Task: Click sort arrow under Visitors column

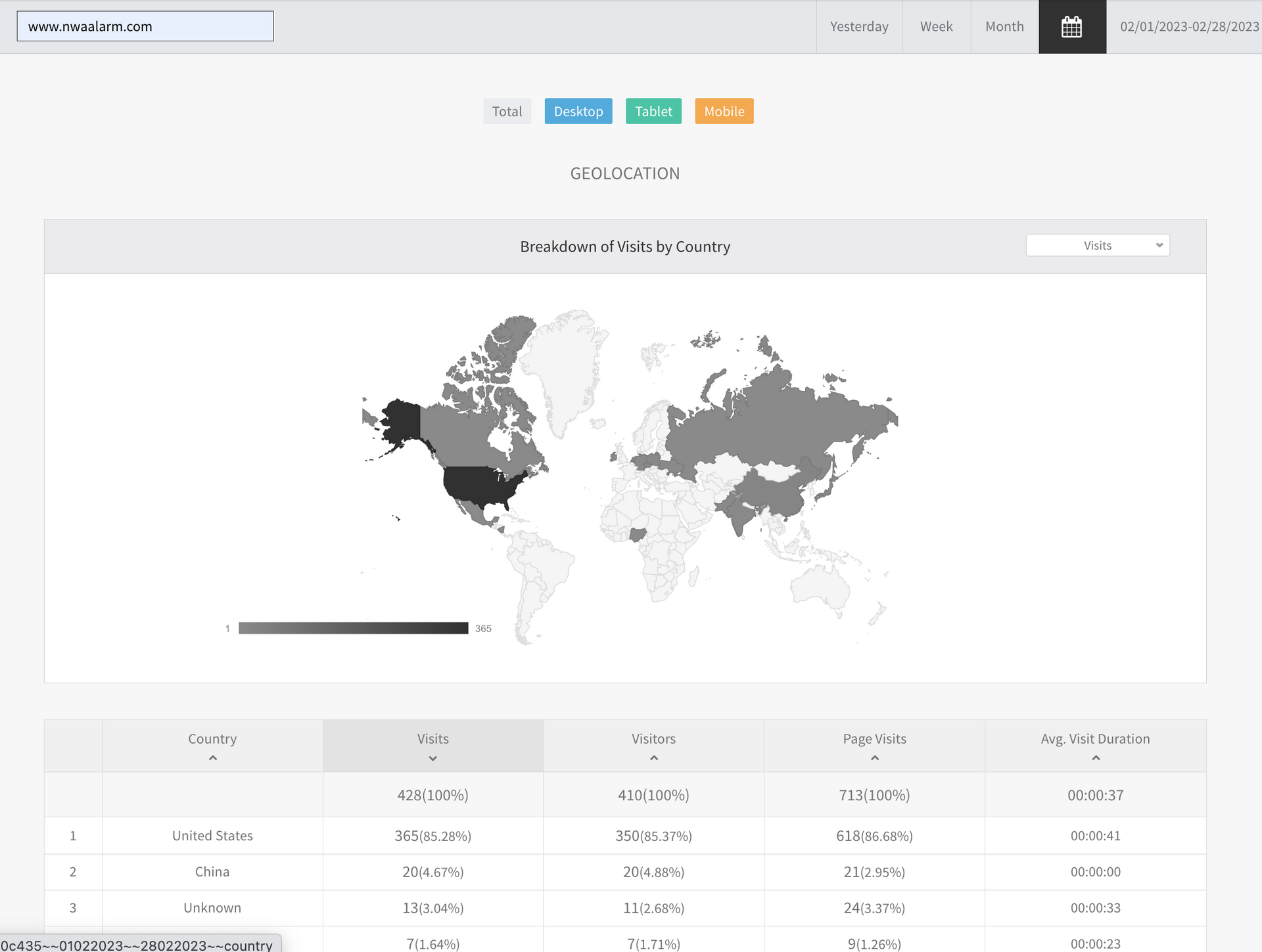Action: pyautogui.click(x=653, y=758)
